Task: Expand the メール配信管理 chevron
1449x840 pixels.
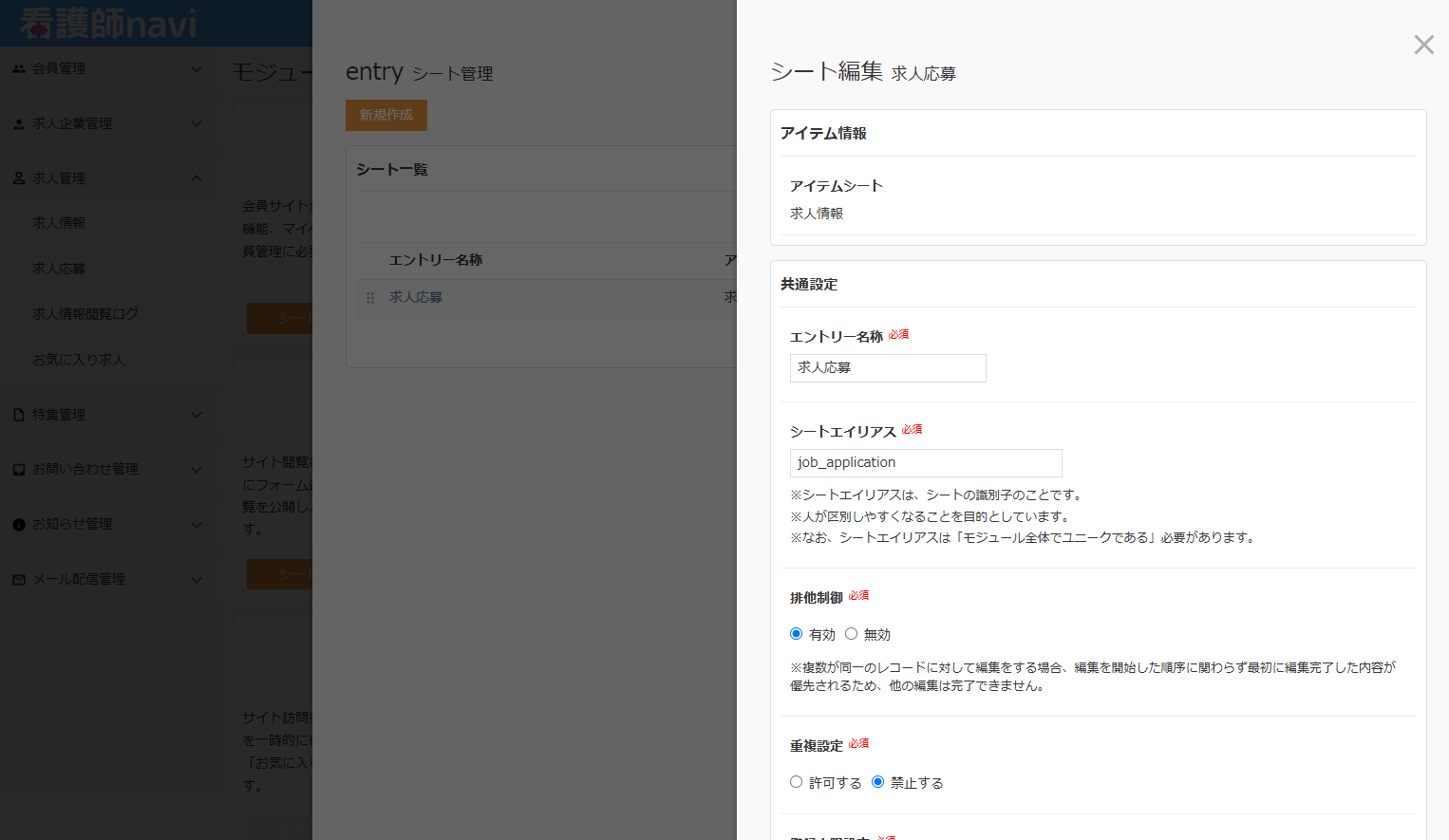Action: click(x=197, y=580)
